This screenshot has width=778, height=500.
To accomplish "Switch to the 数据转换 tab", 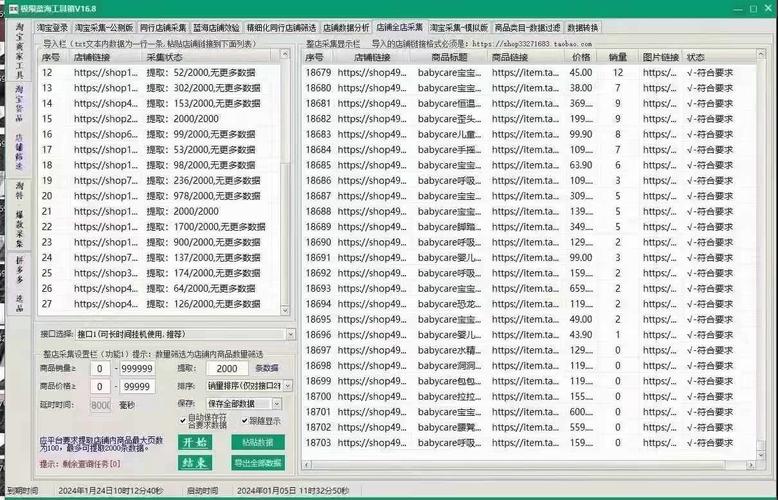I will [582, 28].
